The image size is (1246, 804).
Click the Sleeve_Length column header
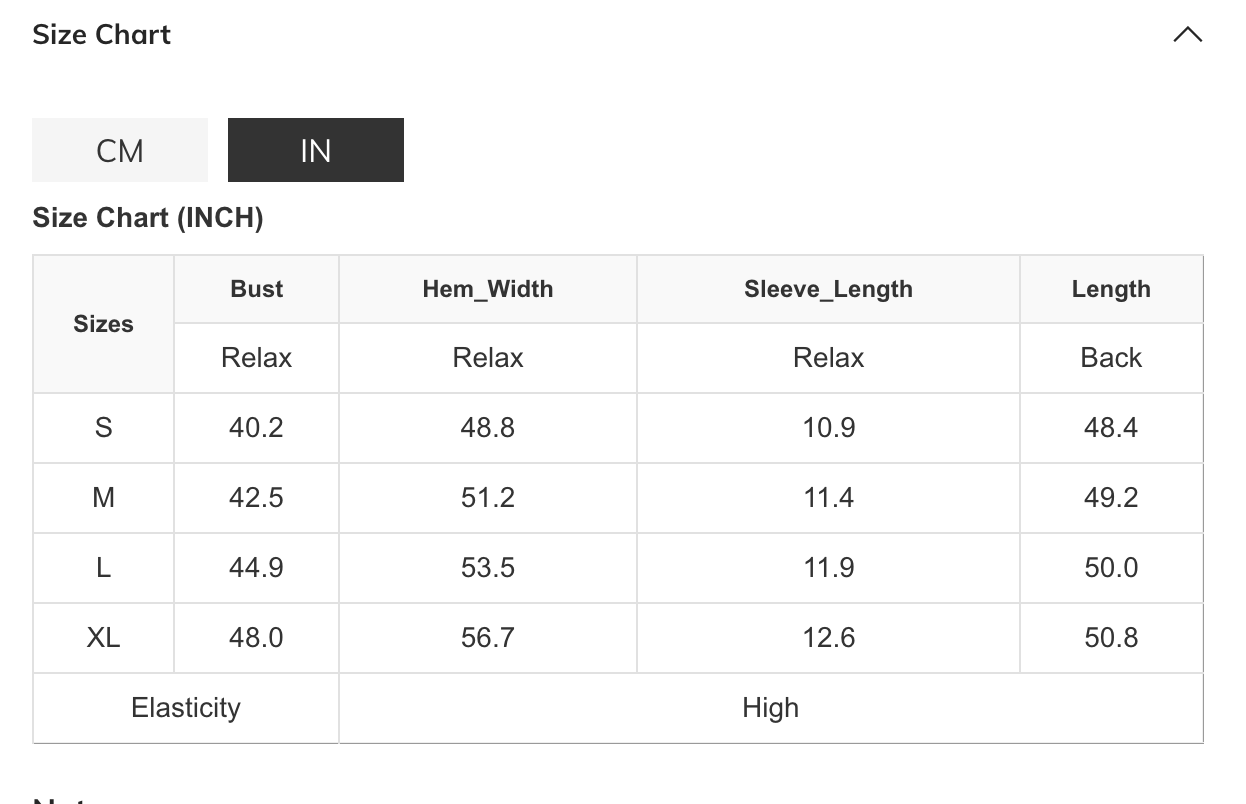click(x=828, y=289)
